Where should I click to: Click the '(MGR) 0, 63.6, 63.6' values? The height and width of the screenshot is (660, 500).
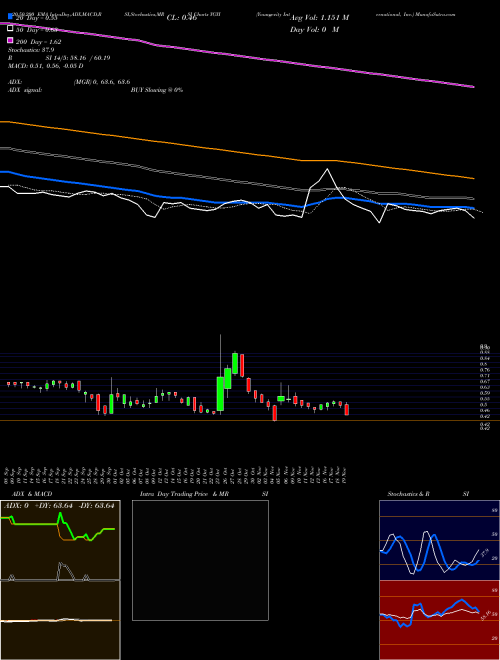click(x=101, y=82)
